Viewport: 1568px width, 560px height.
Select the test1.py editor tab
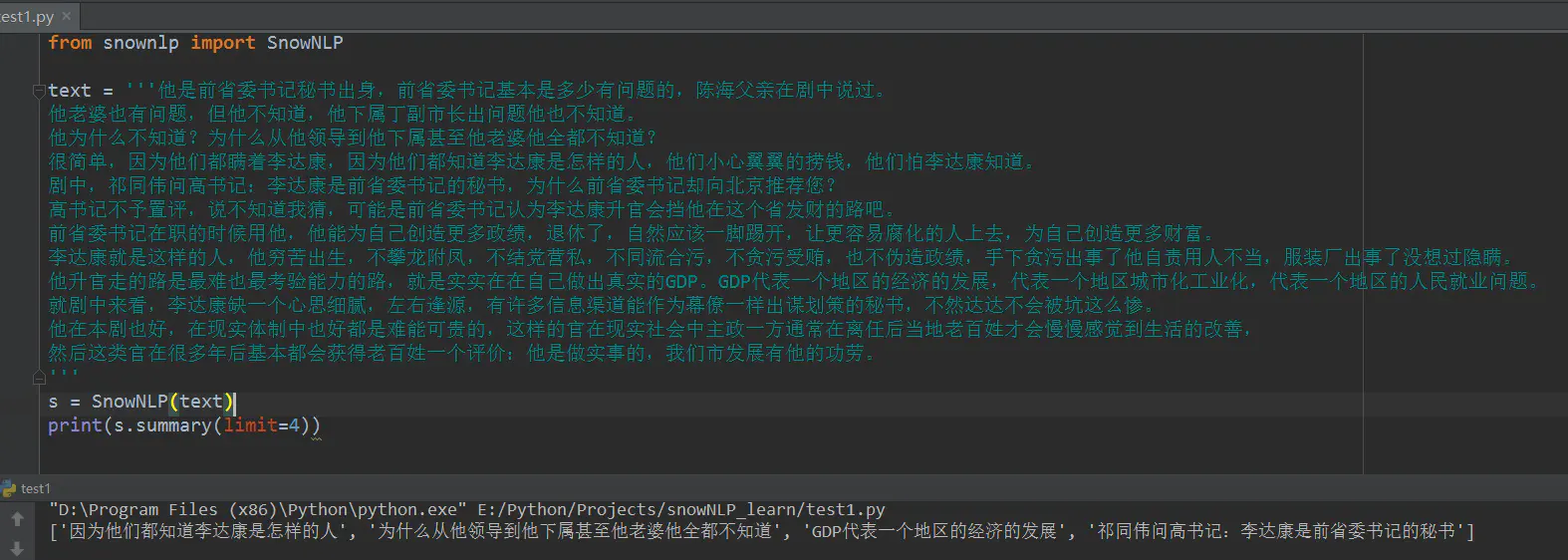coord(30,16)
